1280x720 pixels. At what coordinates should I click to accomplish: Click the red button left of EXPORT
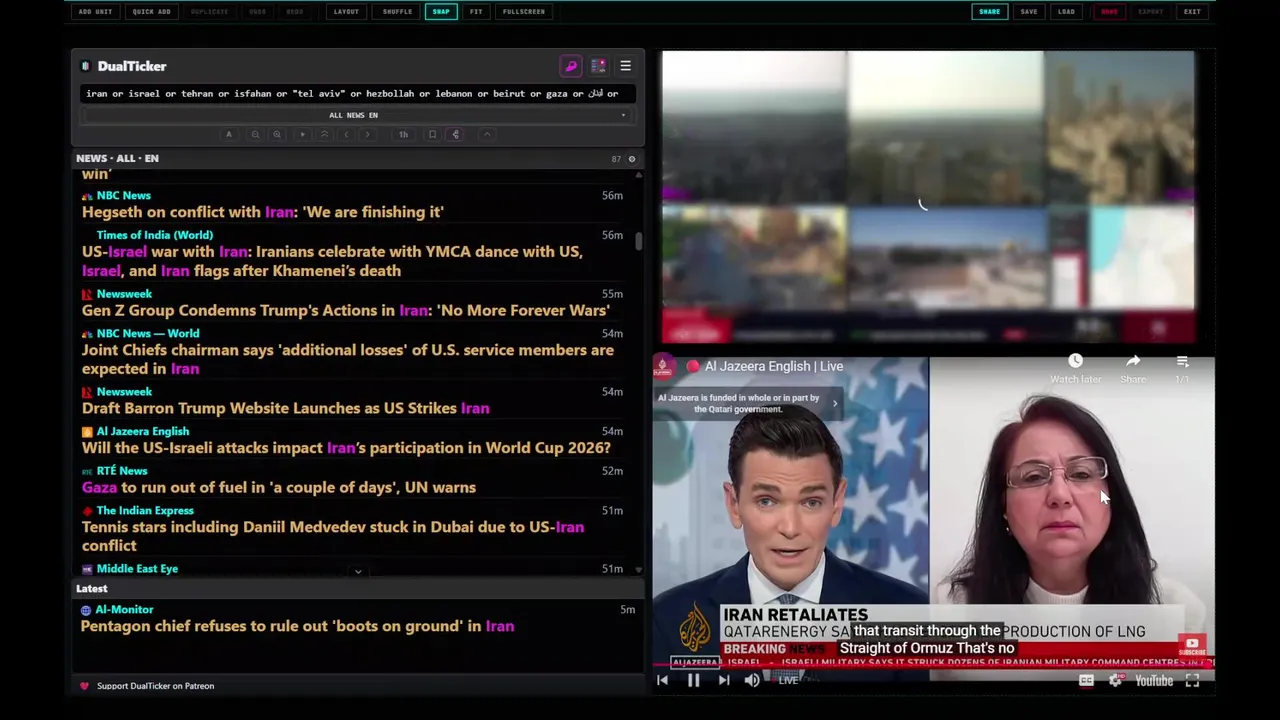pos(1109,12)
